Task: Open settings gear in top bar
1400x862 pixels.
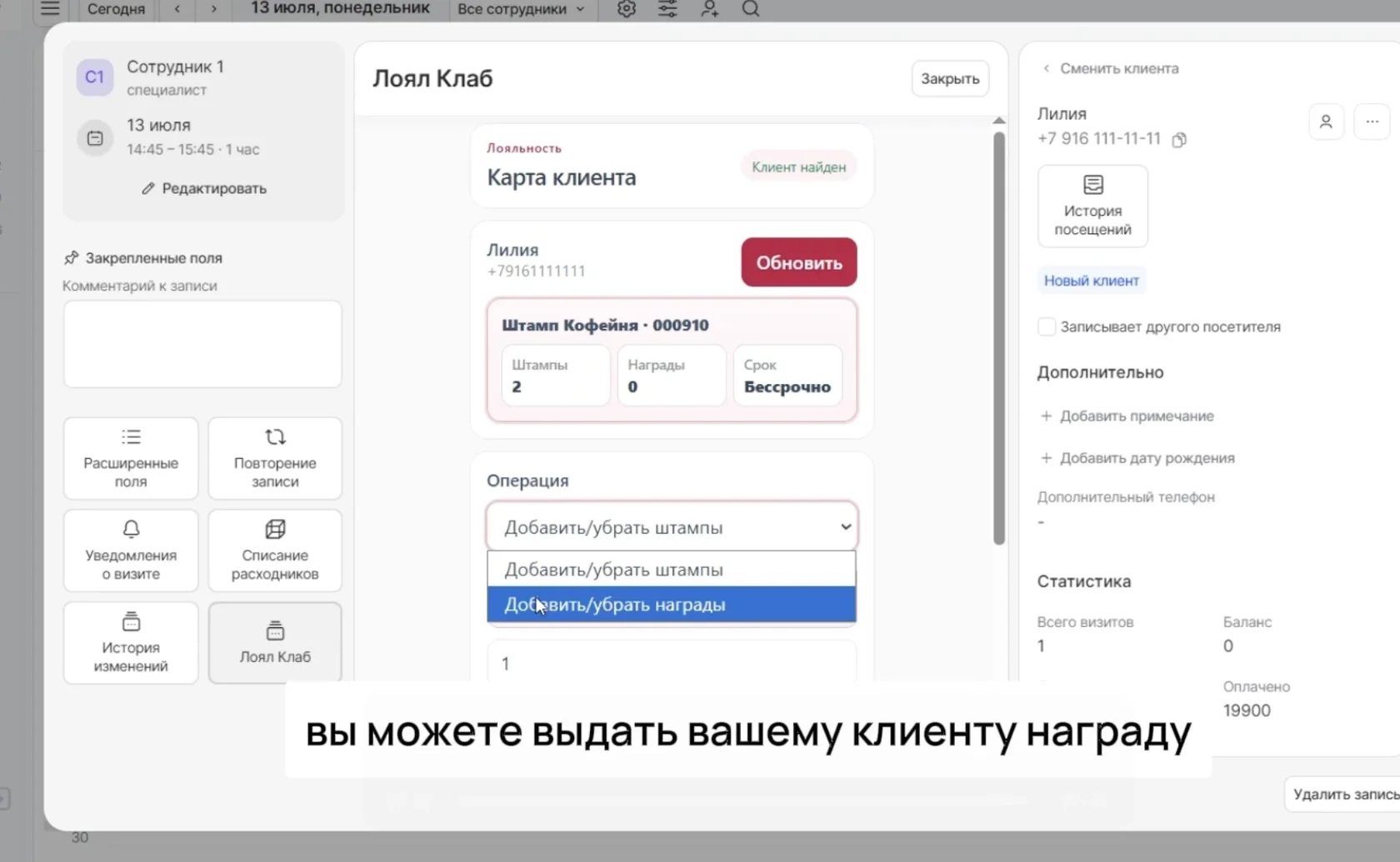Action: coord(627,8)
